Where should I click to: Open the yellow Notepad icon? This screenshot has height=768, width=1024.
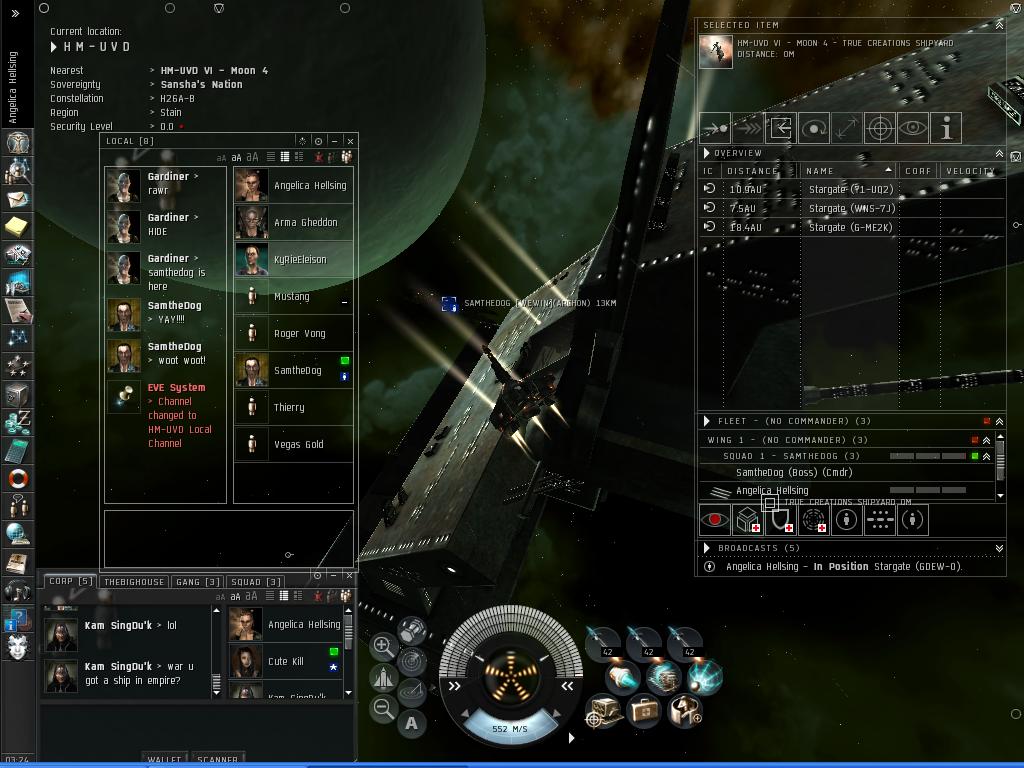(18, 226)
